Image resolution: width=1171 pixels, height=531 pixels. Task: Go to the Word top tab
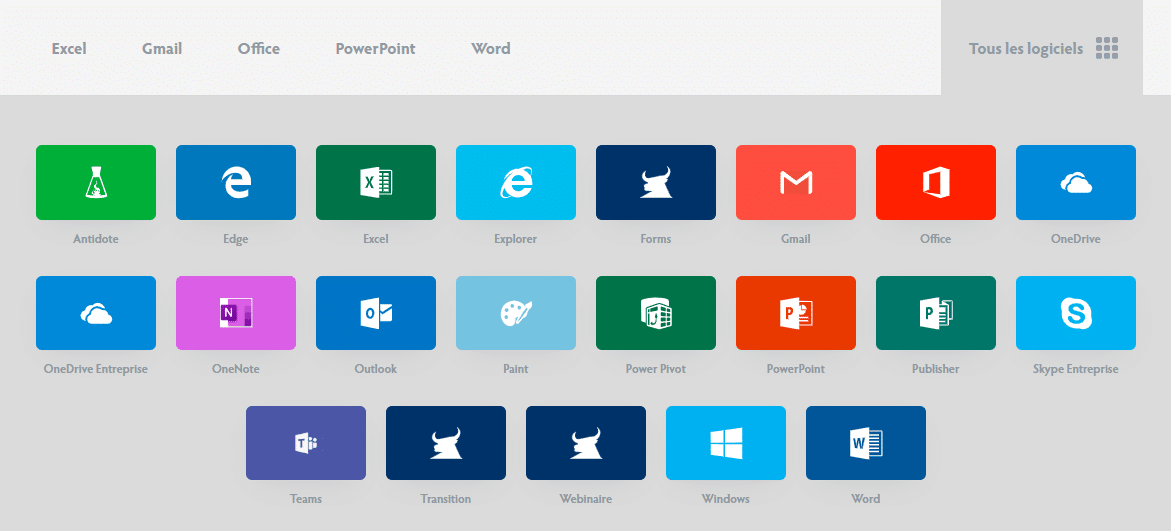point(491,49)
